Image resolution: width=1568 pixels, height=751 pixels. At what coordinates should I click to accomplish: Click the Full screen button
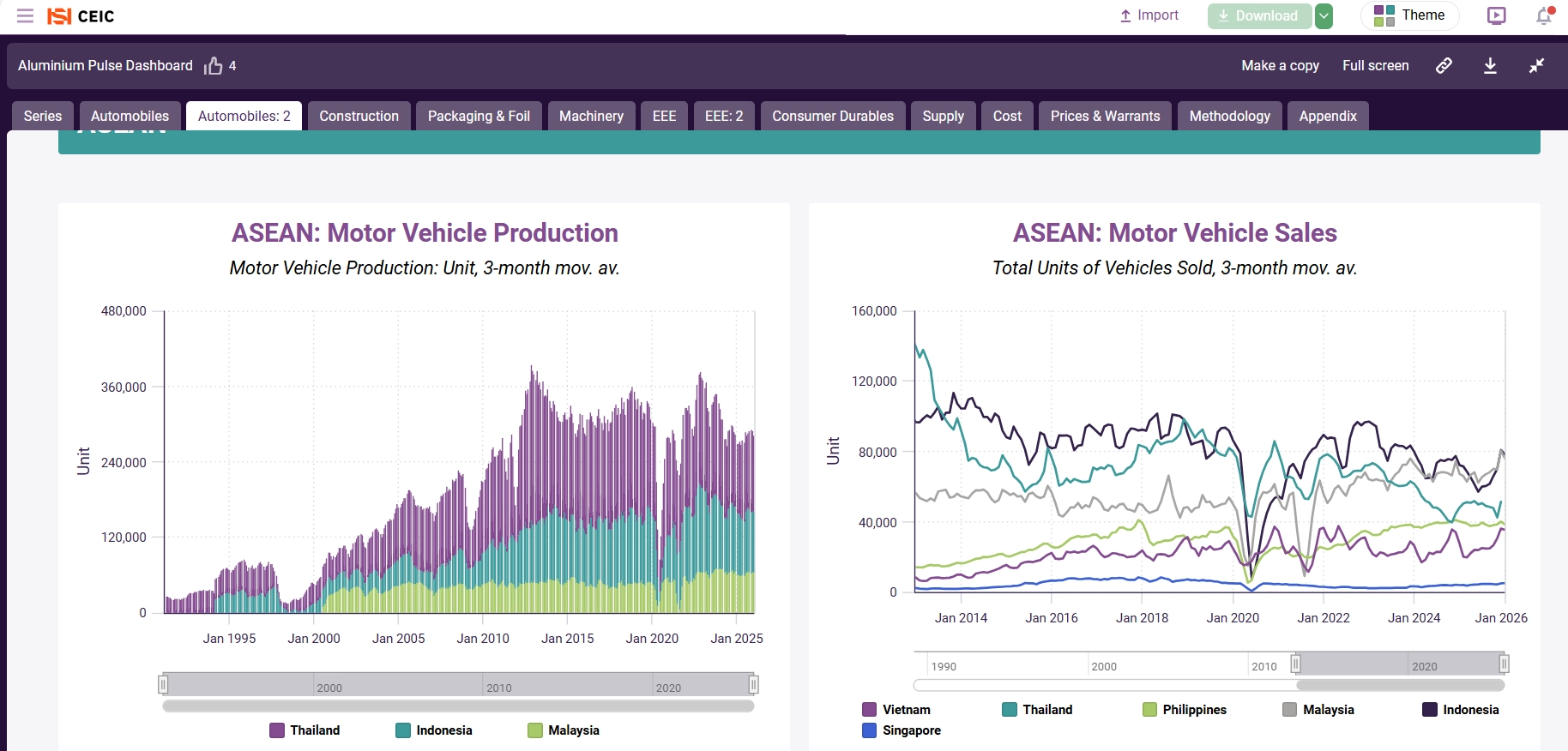[1375, 66]
